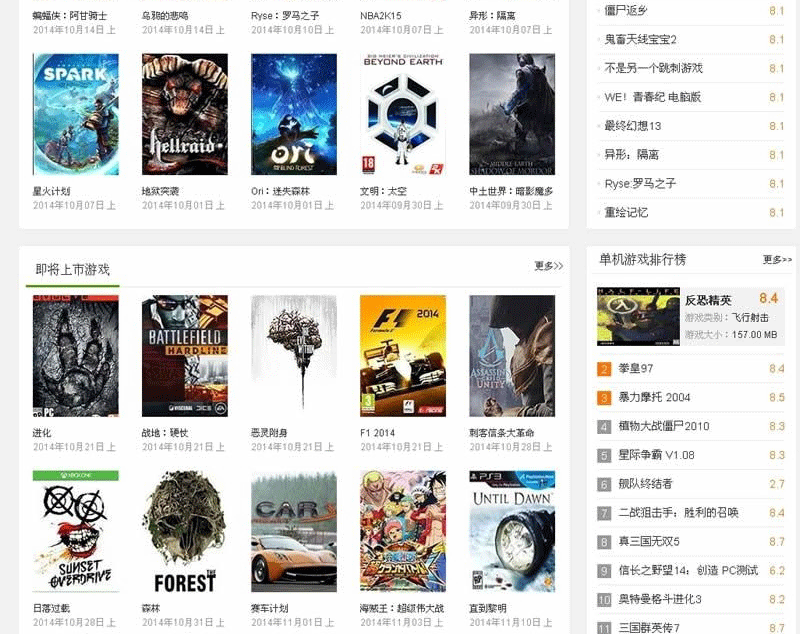This screenshot has height=634, width=800.
Task: Open the Ori:迷失森林 title link
Action: (281, 191)
